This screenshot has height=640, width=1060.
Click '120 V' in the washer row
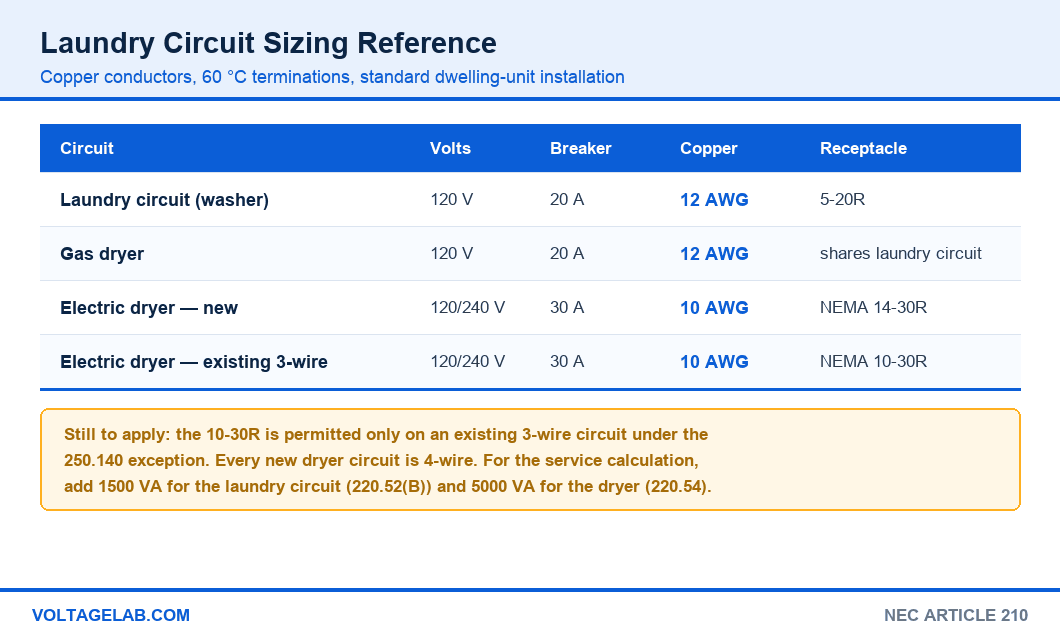[452, 199]
